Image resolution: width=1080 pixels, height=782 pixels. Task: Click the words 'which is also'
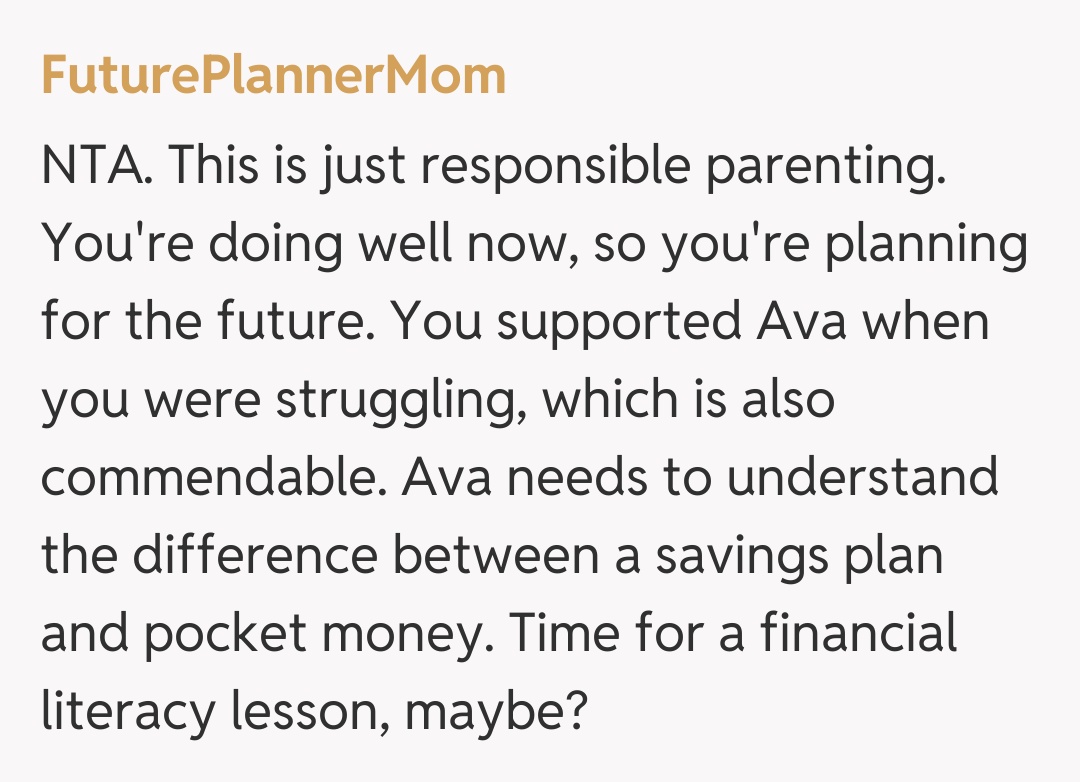click(x=688, y=401)
